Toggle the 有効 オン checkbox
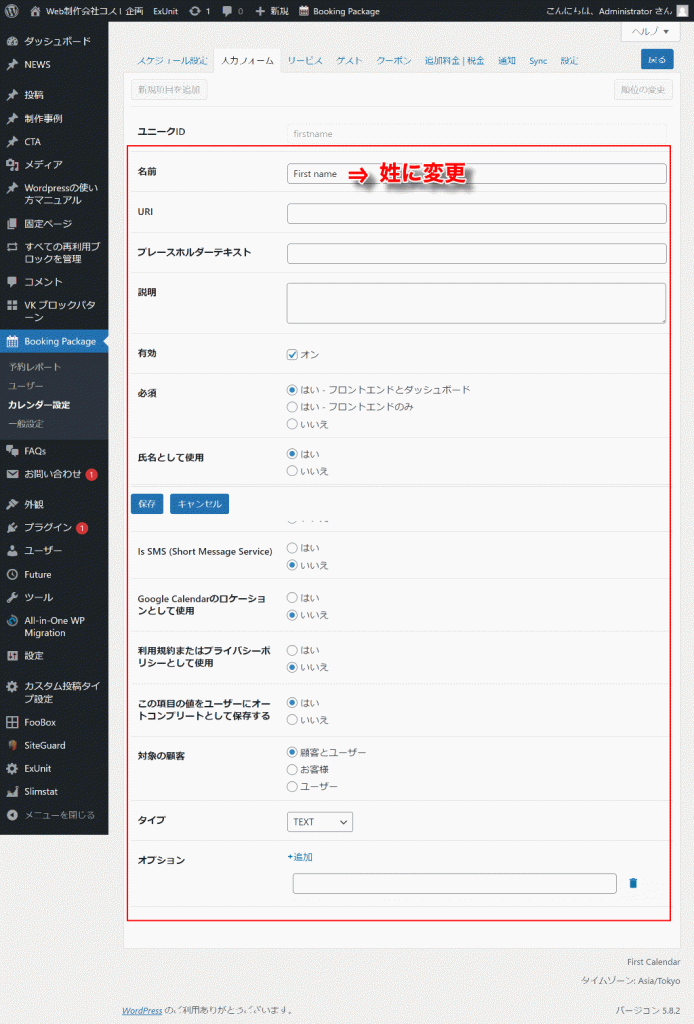The image size is (694, 1024). (x=292, y=354)
